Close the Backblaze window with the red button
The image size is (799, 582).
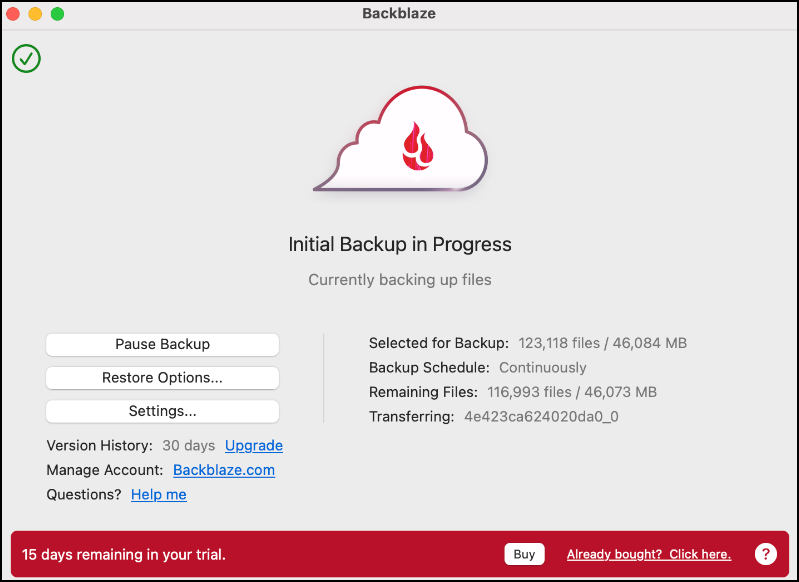(x=14, y=14)
